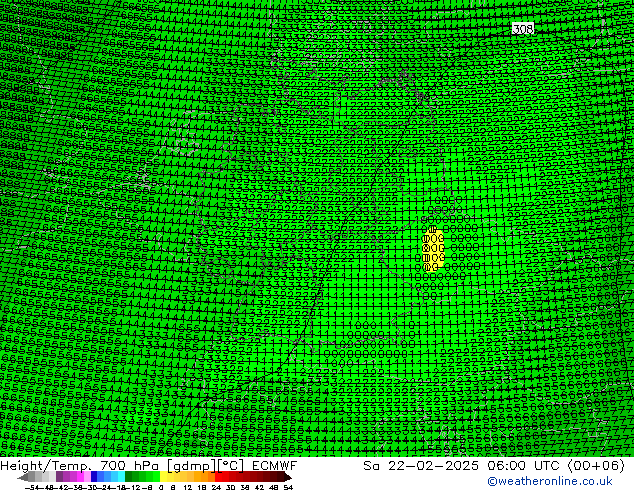Click the dark right arrow tip of the colour scale
634x490 pixels.
coord(288,477)
